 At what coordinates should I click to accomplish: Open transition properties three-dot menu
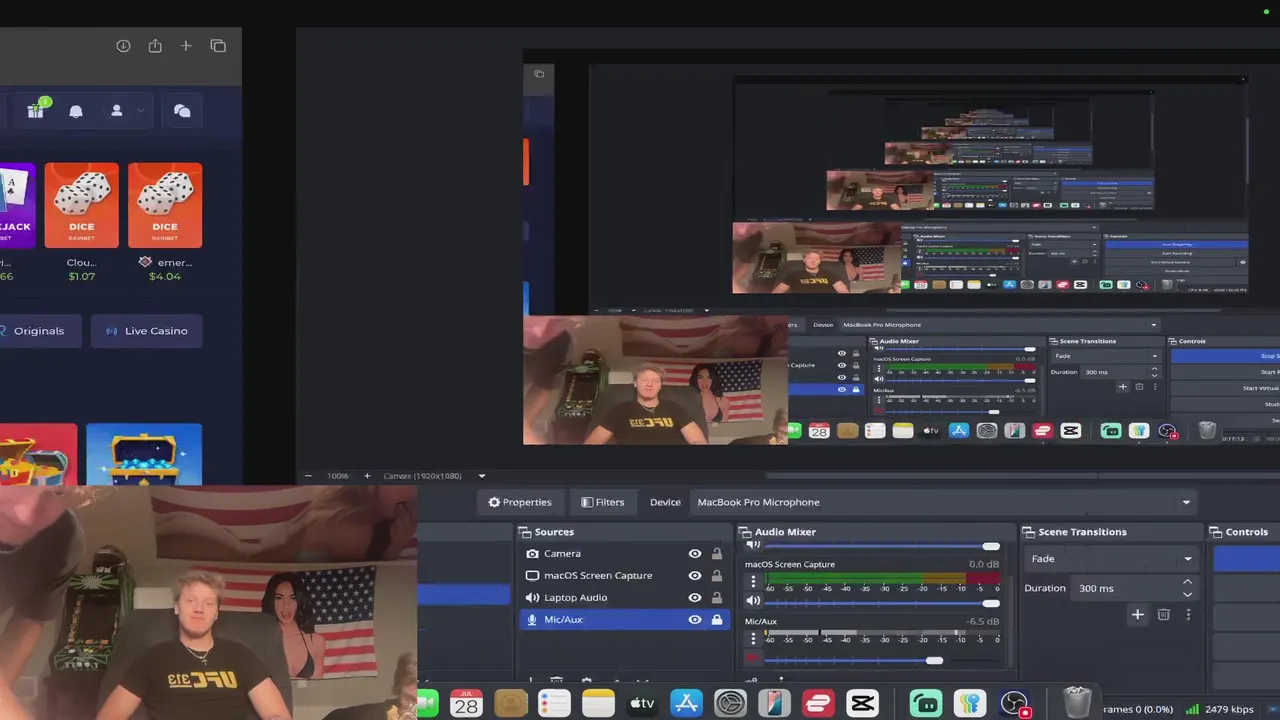[x=1188, y=615]
